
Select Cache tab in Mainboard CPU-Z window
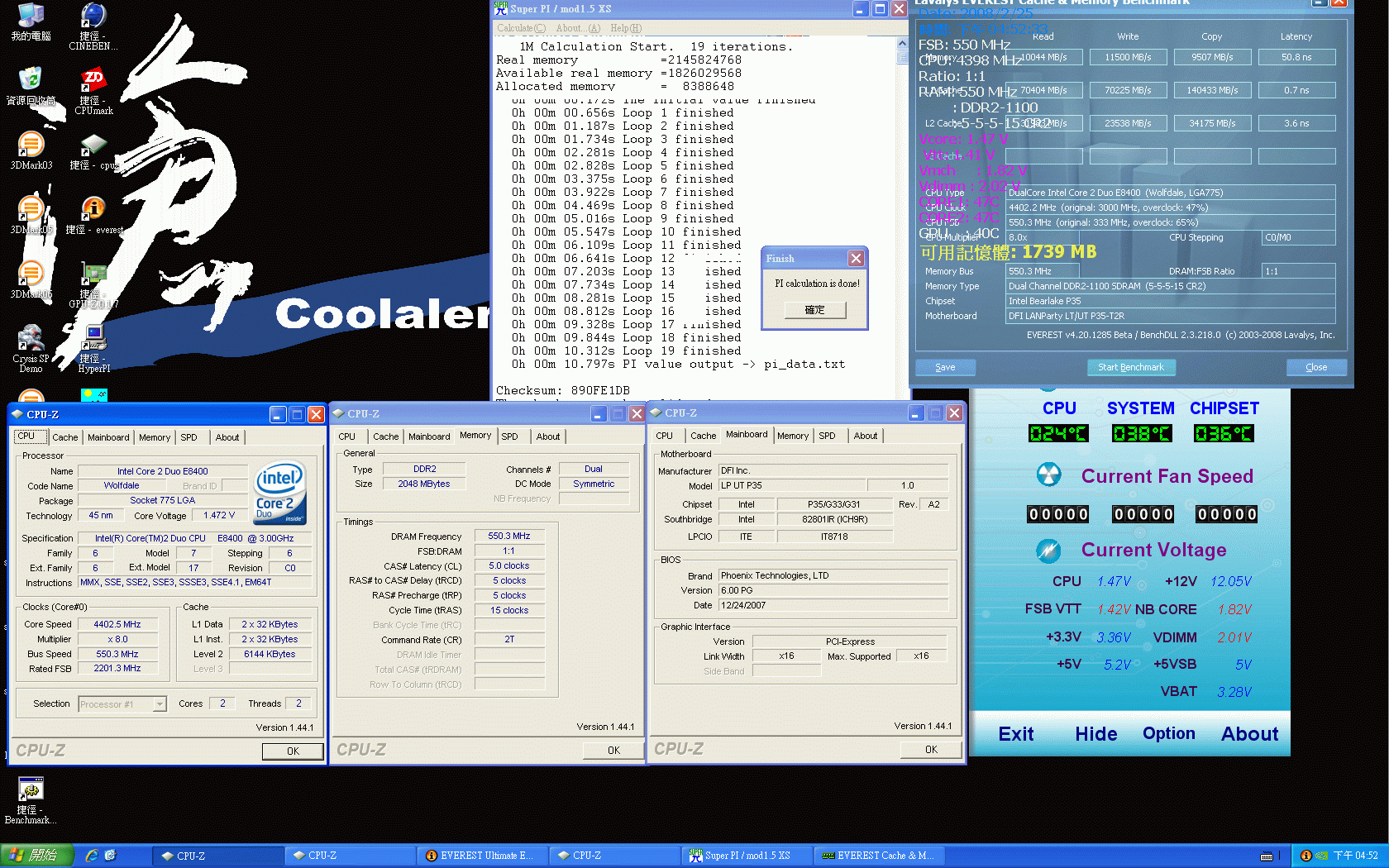pyautogui.click(x=704, y=436)
